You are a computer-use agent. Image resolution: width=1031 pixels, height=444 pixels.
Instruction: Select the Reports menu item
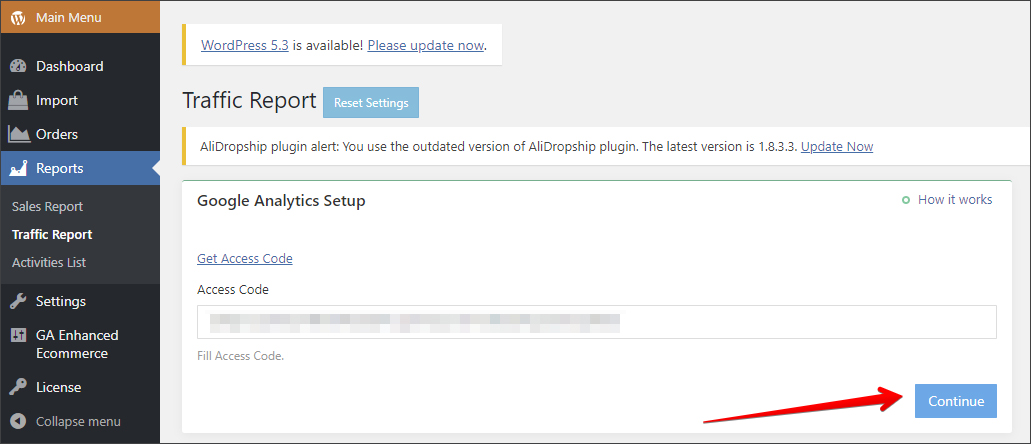click(x=80, y=168)
